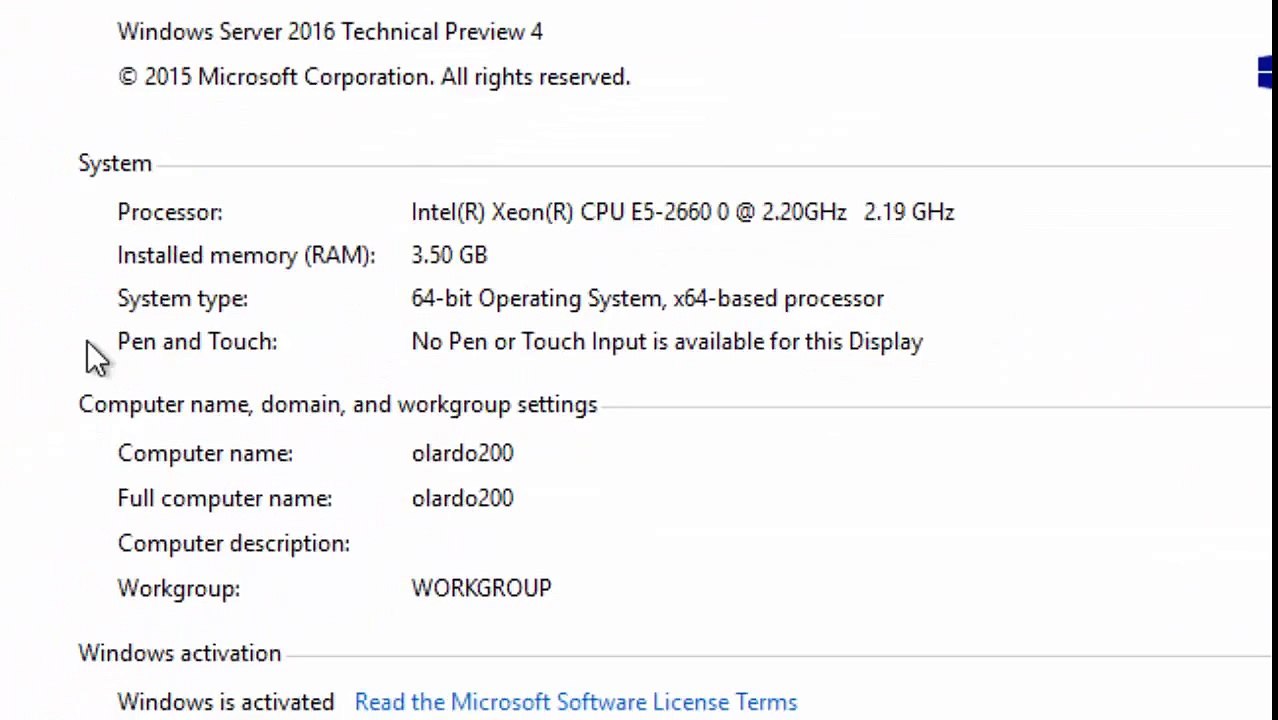1278x720 pixels.
Task: Click the olardo200 value beside Full computer name
Action: click(x=462, y=498)
